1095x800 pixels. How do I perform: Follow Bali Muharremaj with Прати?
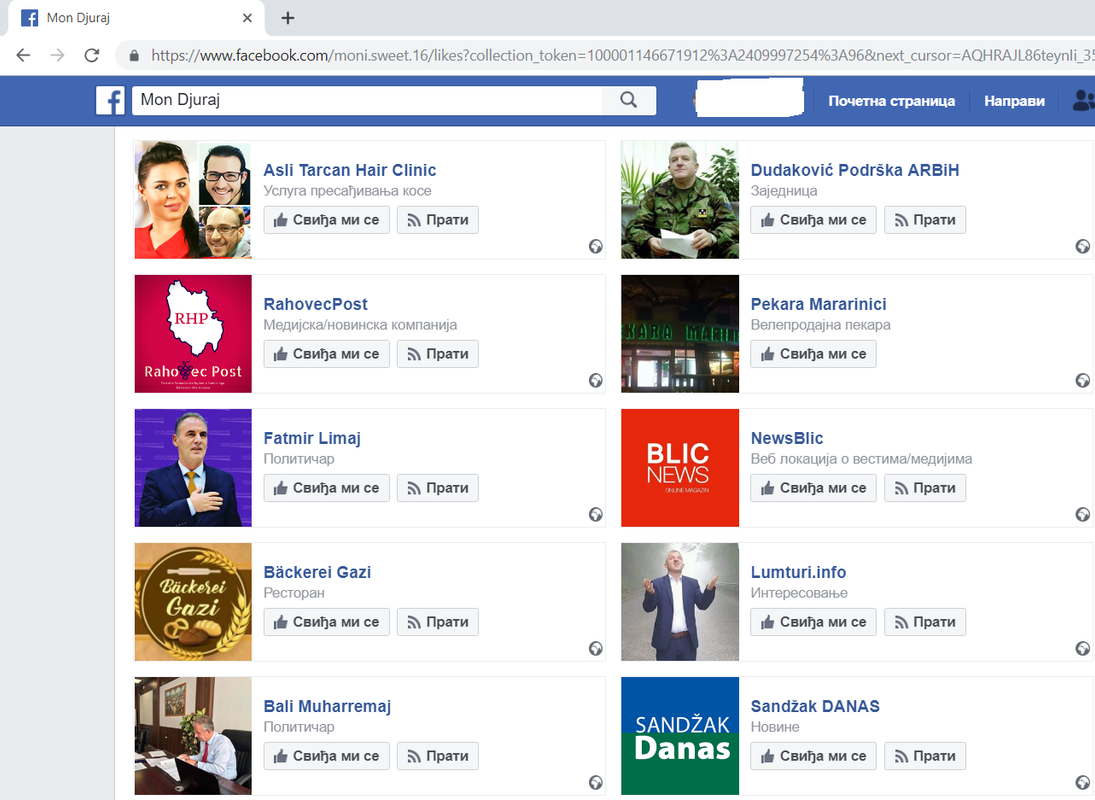pos(438,756)
